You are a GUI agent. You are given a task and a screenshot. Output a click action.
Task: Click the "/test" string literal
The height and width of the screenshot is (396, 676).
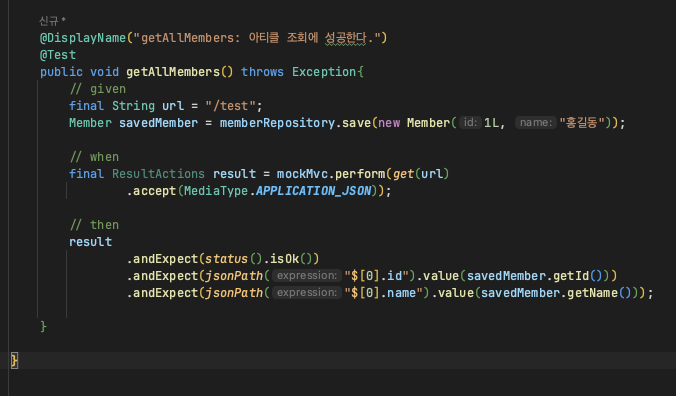coord(230,106)
